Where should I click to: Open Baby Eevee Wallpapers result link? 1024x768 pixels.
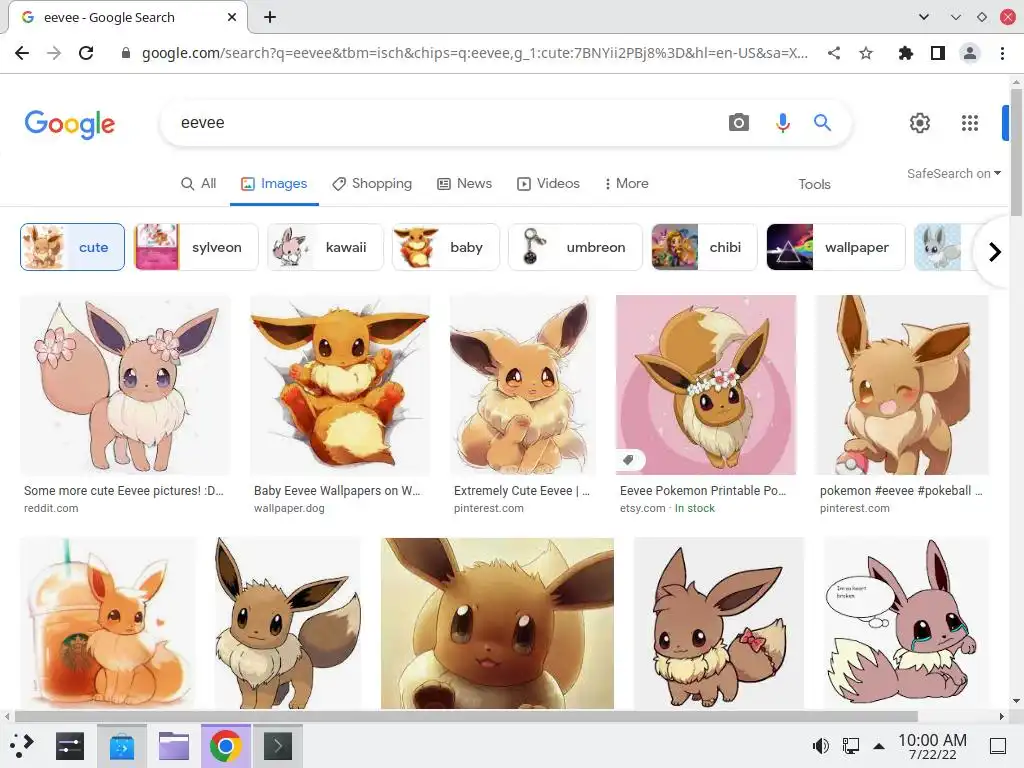[x=337, y=490]
